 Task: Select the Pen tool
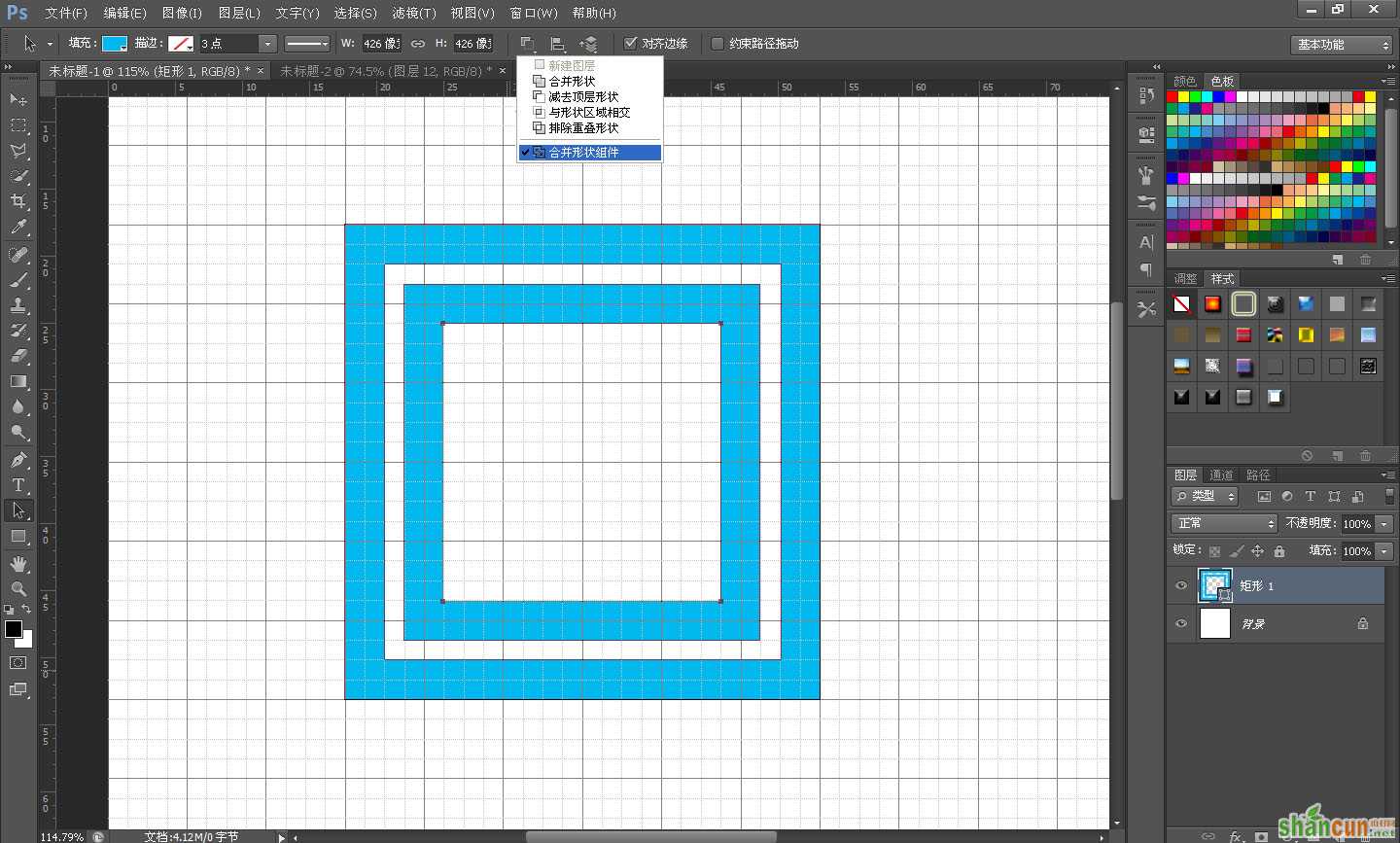18,460
